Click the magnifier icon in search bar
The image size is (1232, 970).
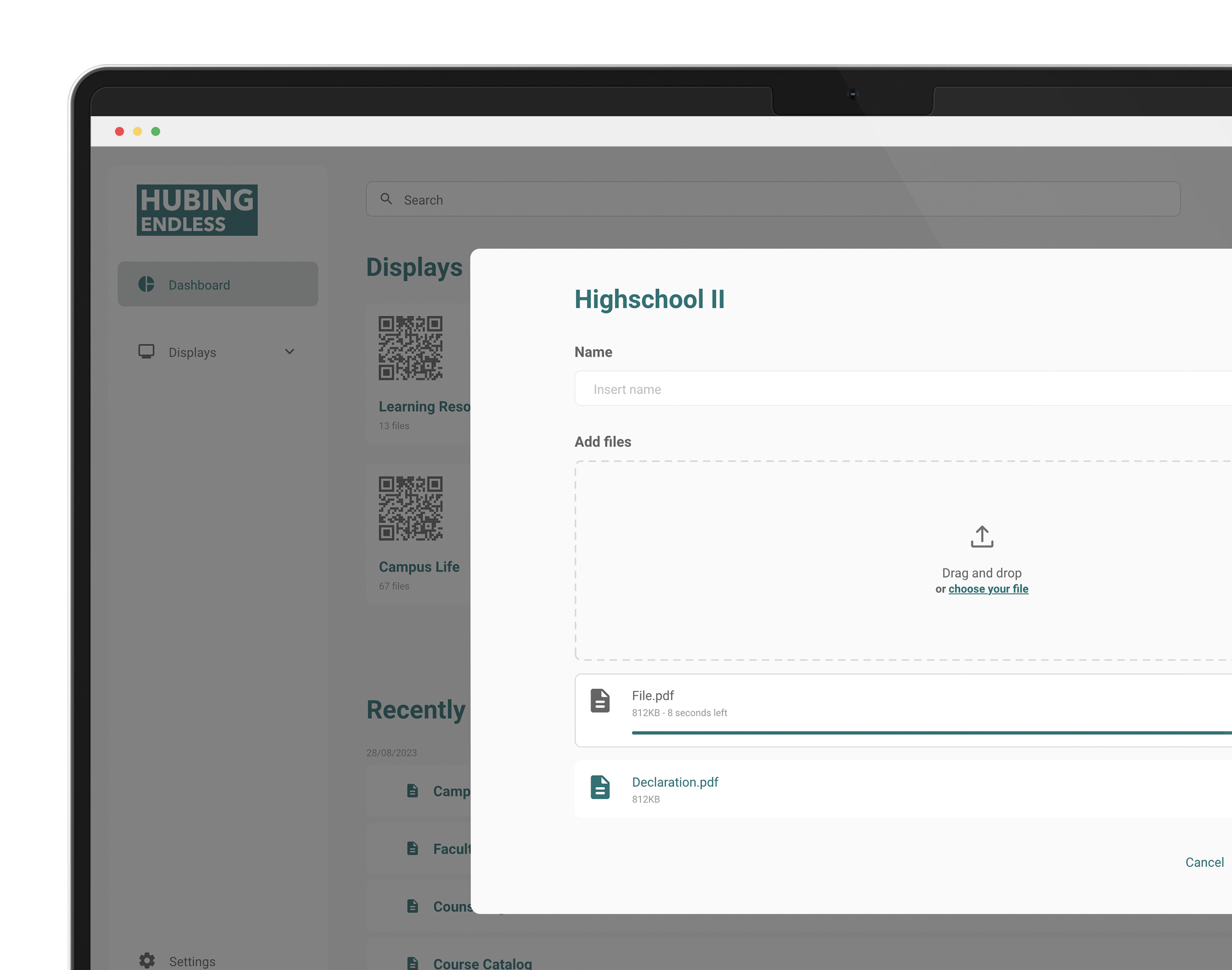(386, 199)
